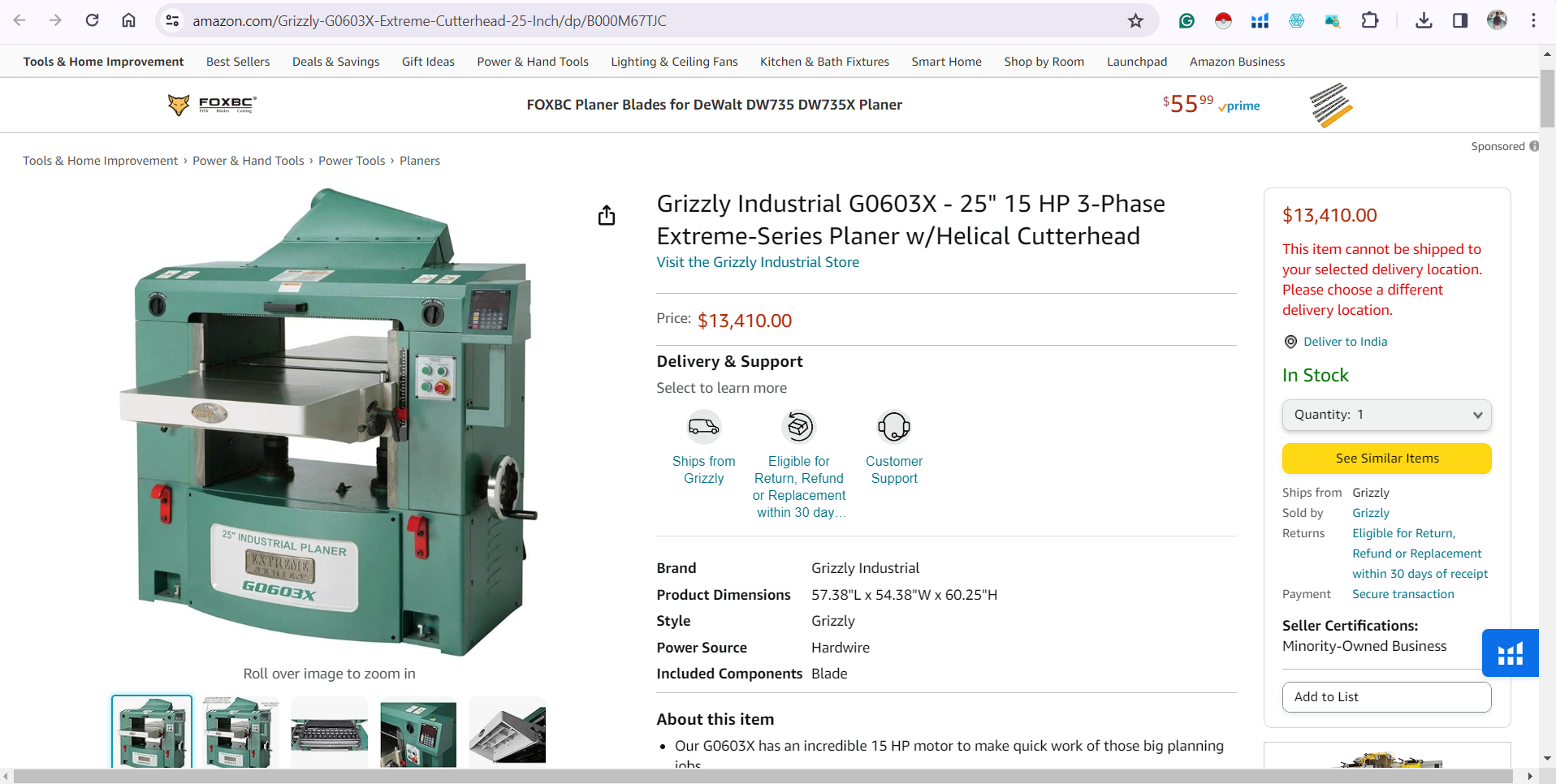Open the Power & Hand Tools menu item

(x=533, y=62)
